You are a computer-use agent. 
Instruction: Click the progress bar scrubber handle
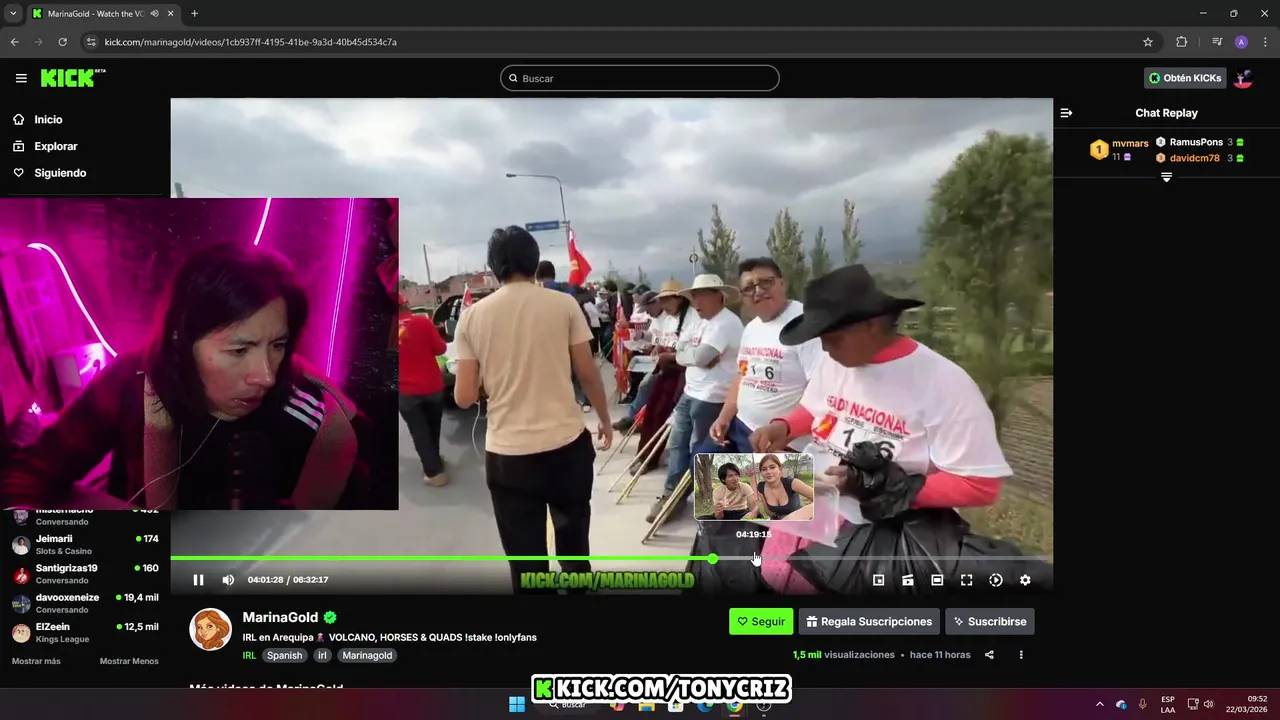click(712, 558)
